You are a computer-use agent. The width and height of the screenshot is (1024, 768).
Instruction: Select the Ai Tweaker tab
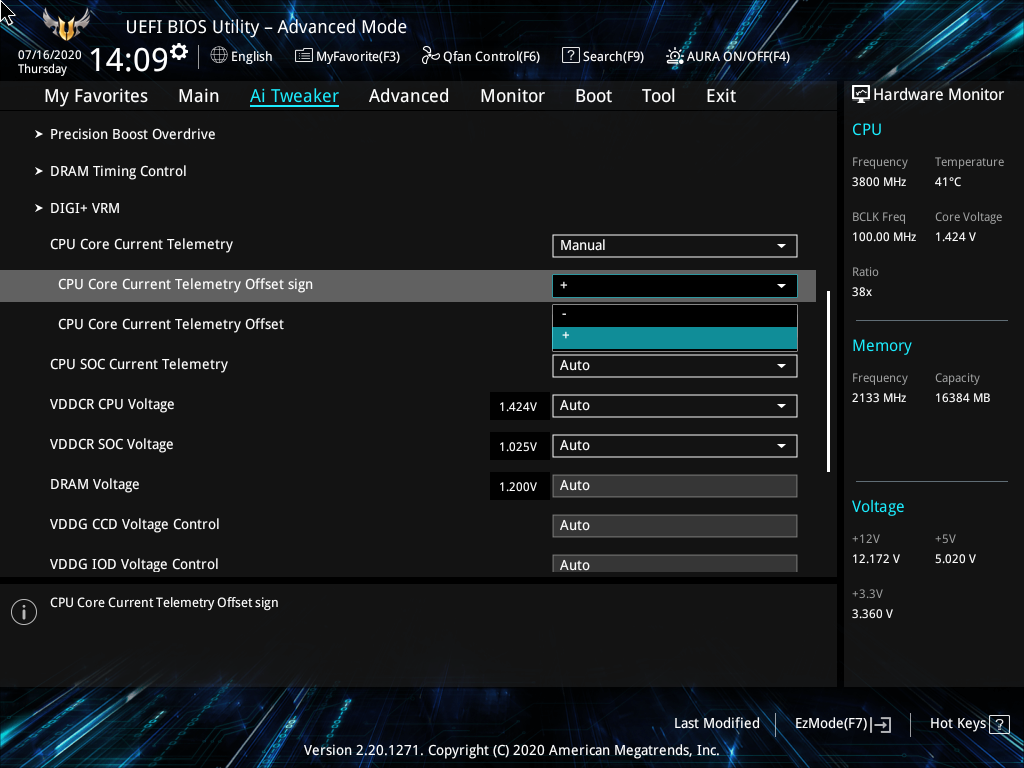(x=294, y=96)
